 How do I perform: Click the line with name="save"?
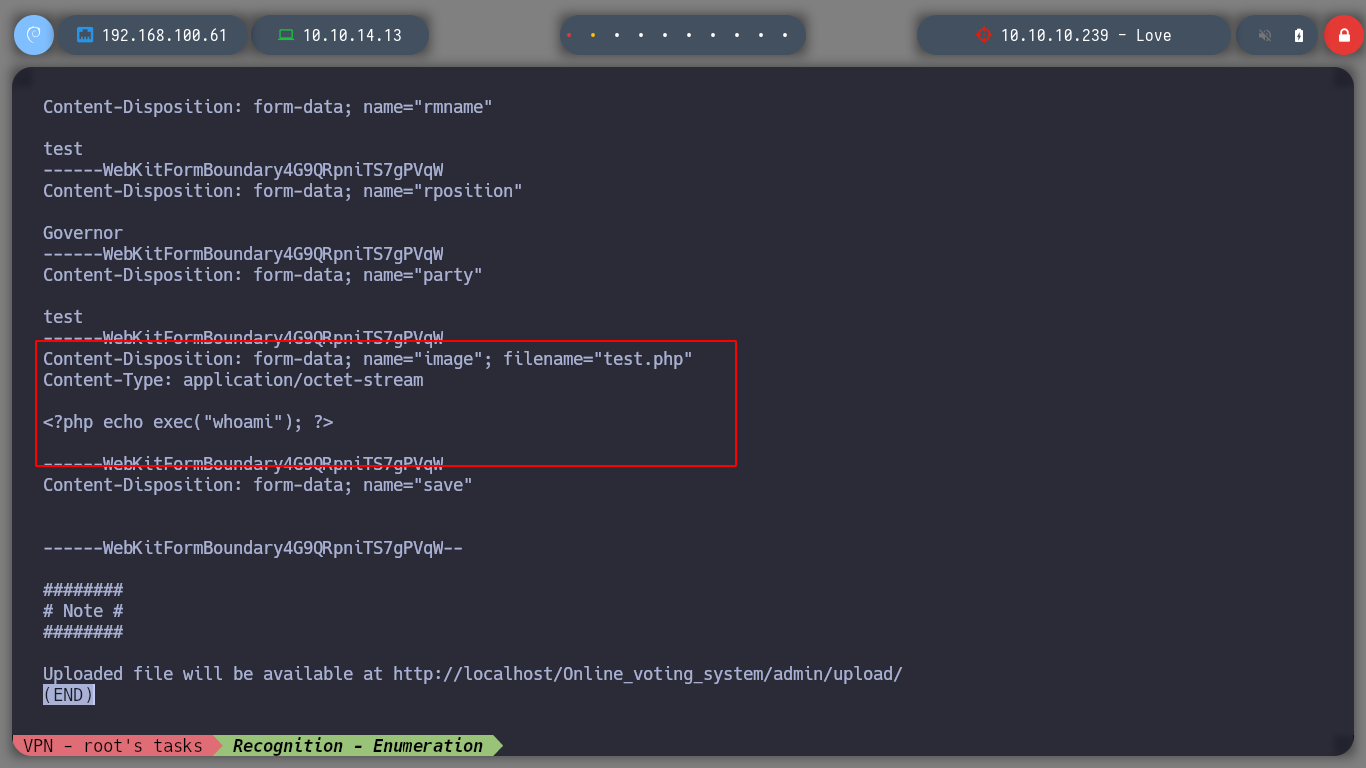[x=258, y=485]
